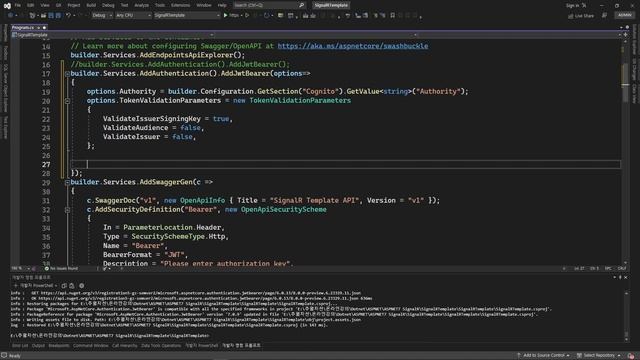
Task: Switch to the Breakpoints tab
Action: [x=59, y=346]
